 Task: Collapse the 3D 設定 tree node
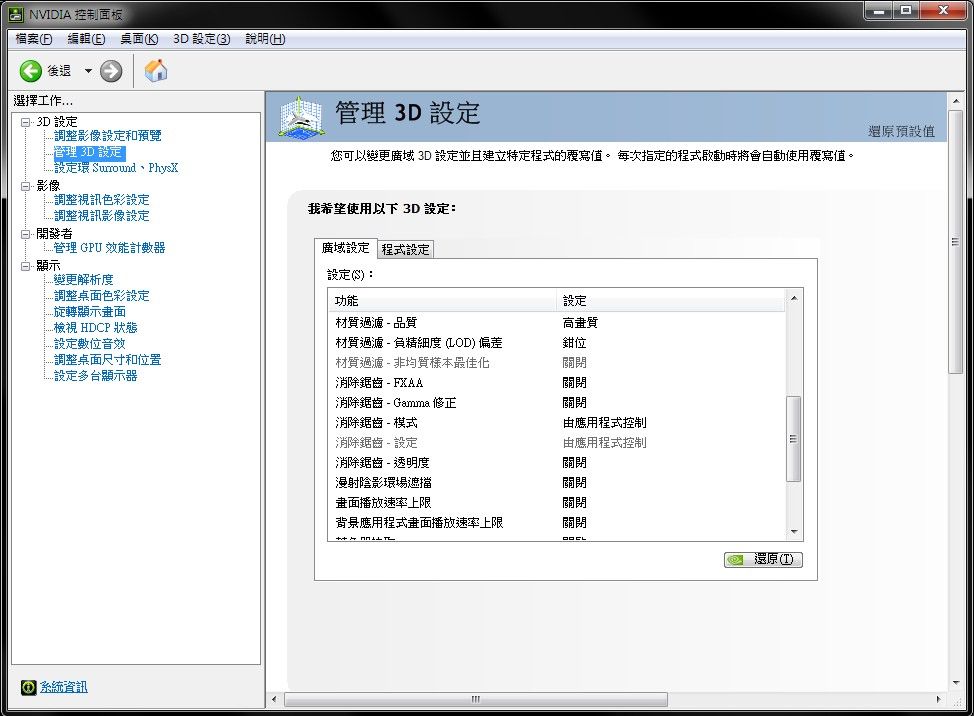26,121
